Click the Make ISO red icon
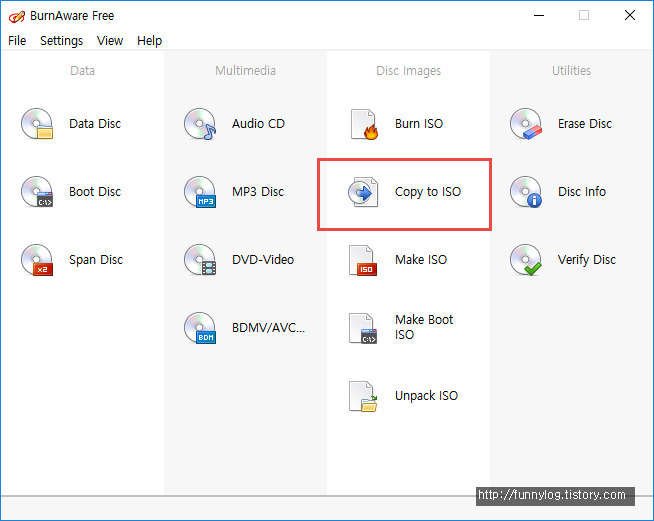Screen dimensions: 654x521 click(363, 260)
